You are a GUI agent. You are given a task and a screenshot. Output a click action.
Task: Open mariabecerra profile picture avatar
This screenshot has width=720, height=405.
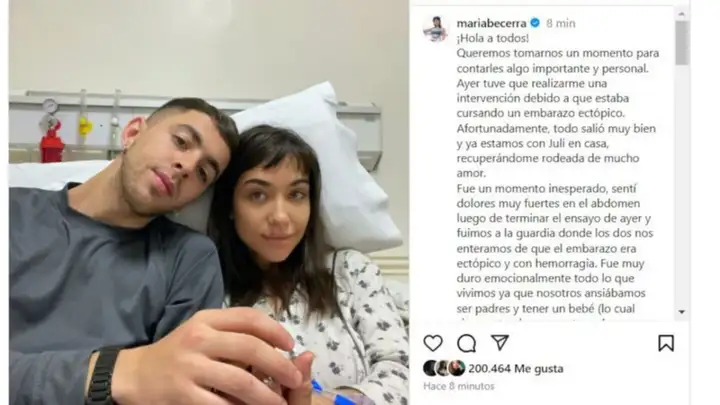point(435,28)
